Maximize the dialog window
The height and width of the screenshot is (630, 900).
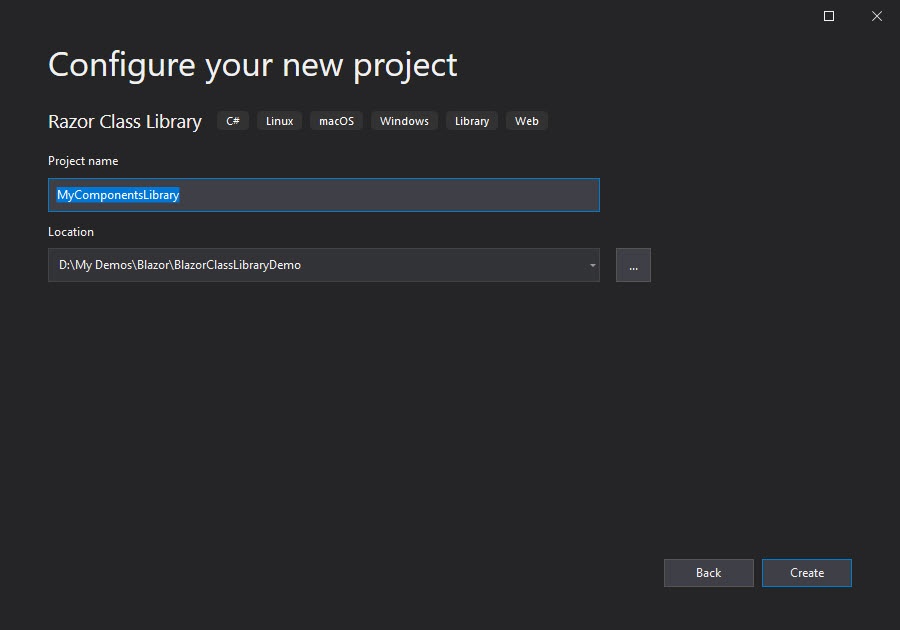pos(829,16)
